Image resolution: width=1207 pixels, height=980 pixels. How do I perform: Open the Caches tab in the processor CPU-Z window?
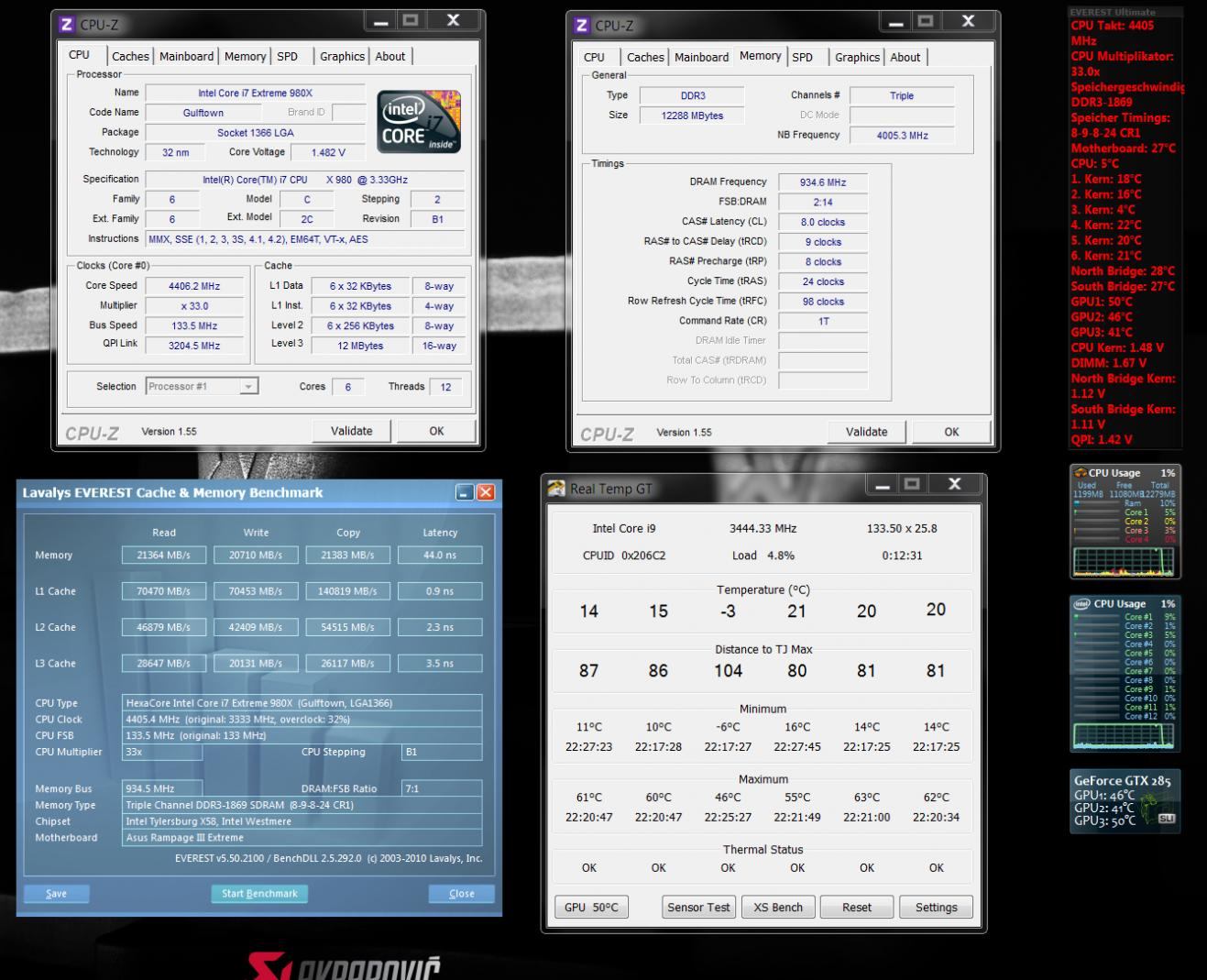coord(130,56)
